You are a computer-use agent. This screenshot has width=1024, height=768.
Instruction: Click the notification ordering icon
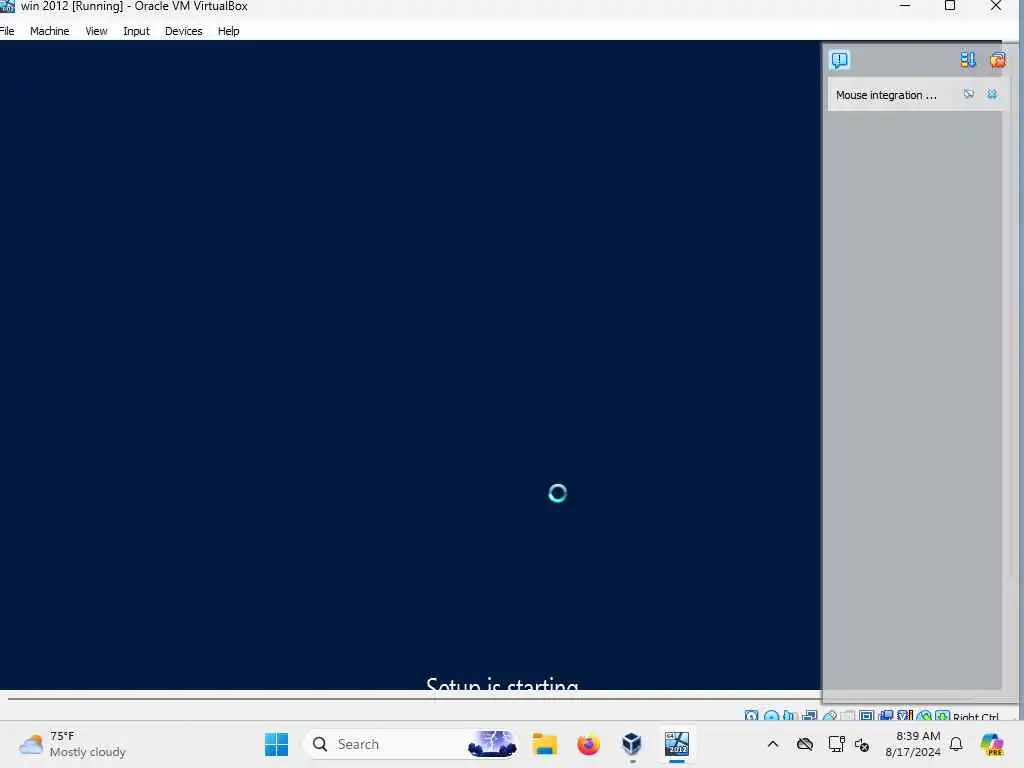[x=968, y=60]
